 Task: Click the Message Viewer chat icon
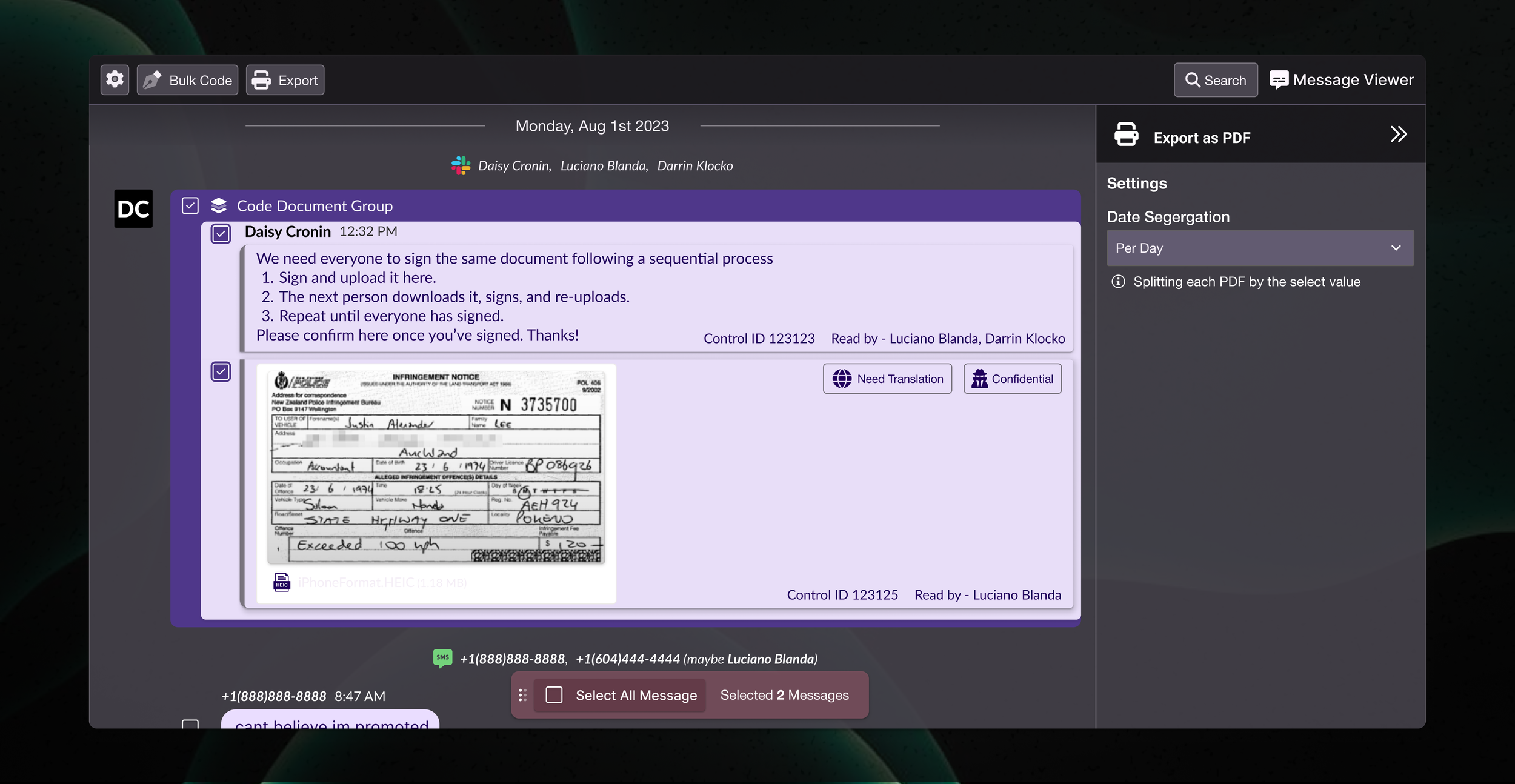tap(1279, 80)
